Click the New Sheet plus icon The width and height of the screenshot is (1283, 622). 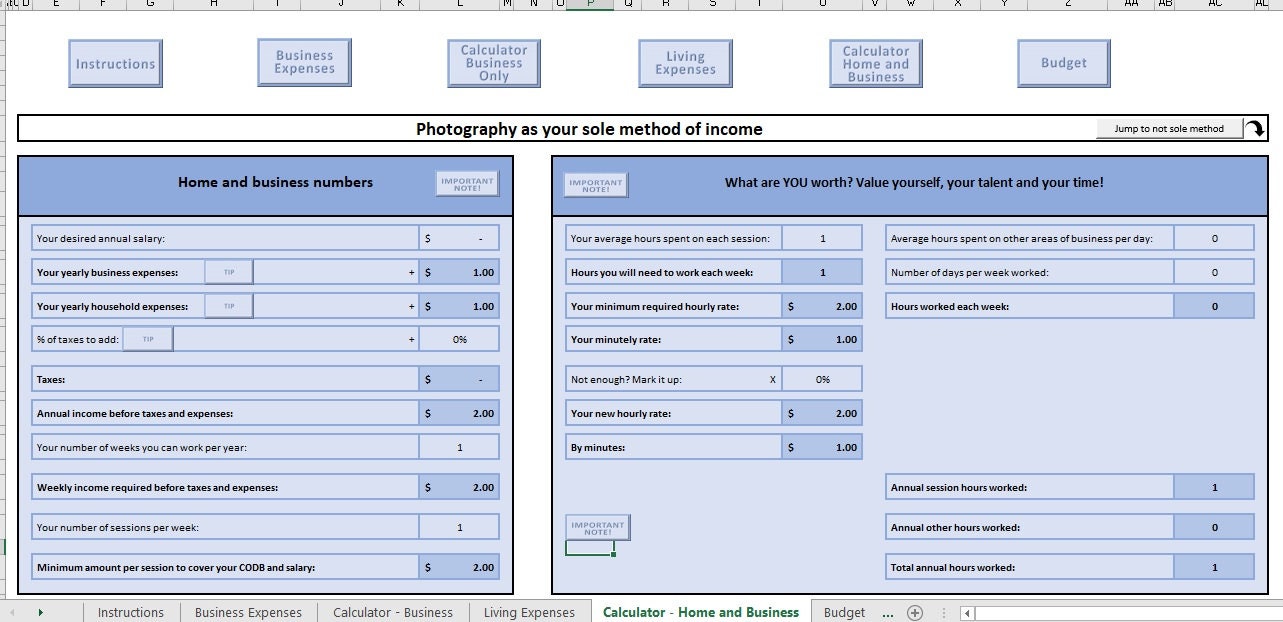(915, 611)
